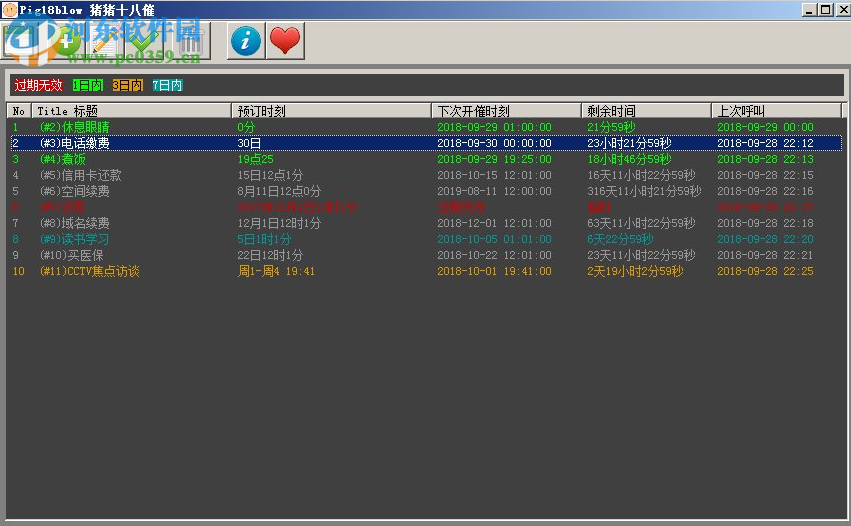Click the 15日12点1分 schedule cell
Image resolution: width=851 pixels, height=526 pixels.
pos(270,175)
